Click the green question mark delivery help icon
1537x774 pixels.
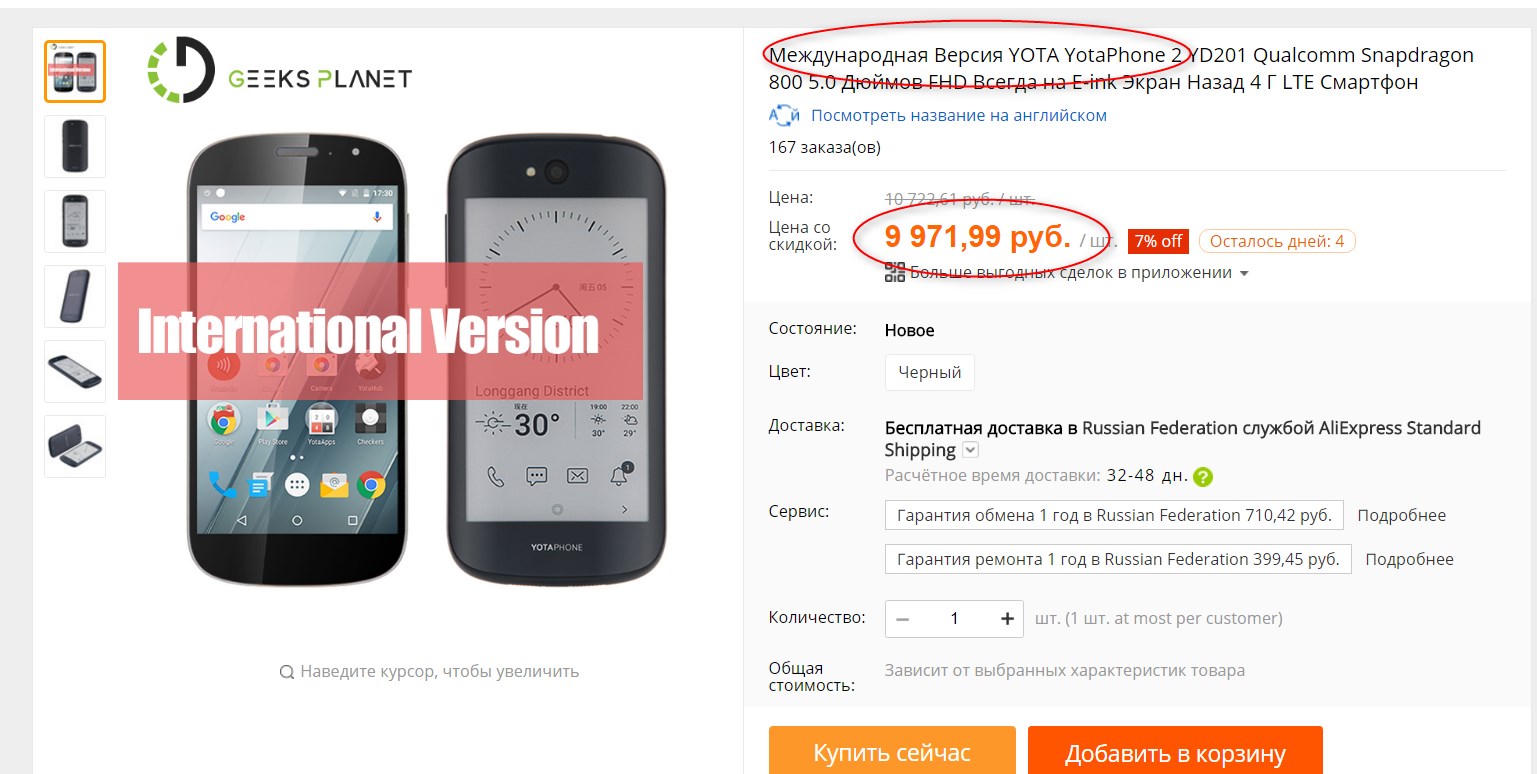1203,476
